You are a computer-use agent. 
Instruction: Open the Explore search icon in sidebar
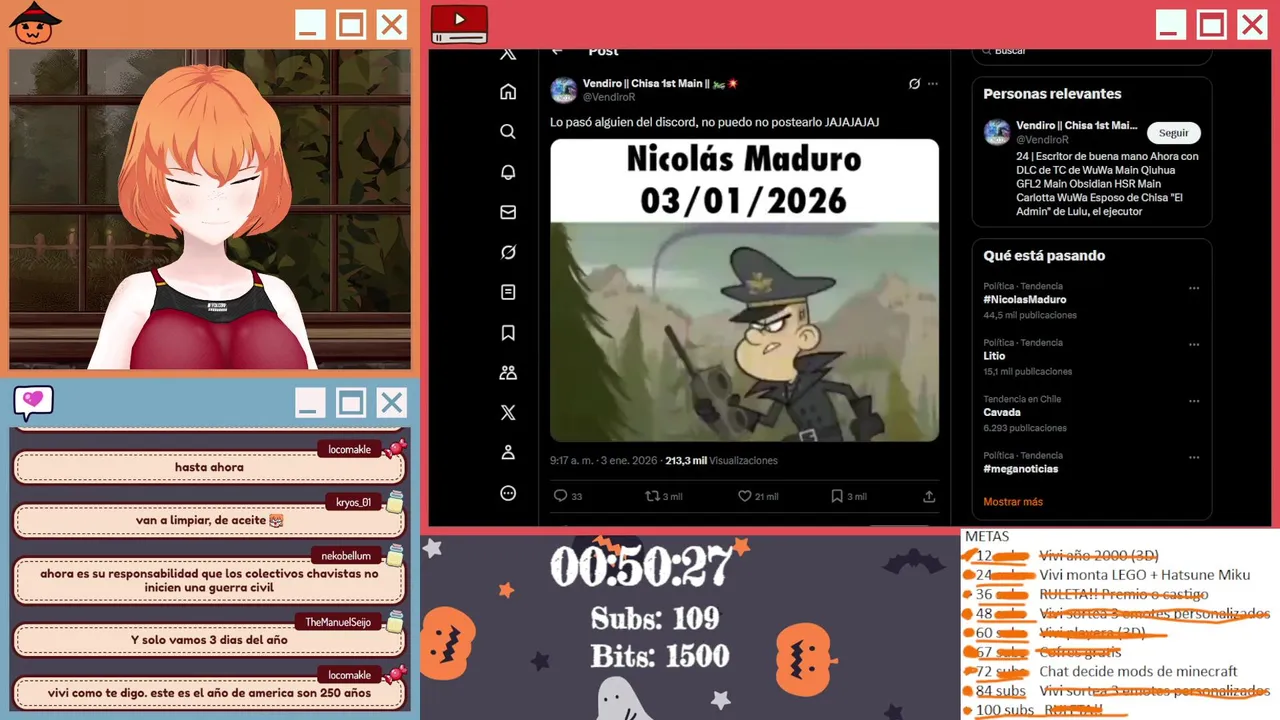508,132
